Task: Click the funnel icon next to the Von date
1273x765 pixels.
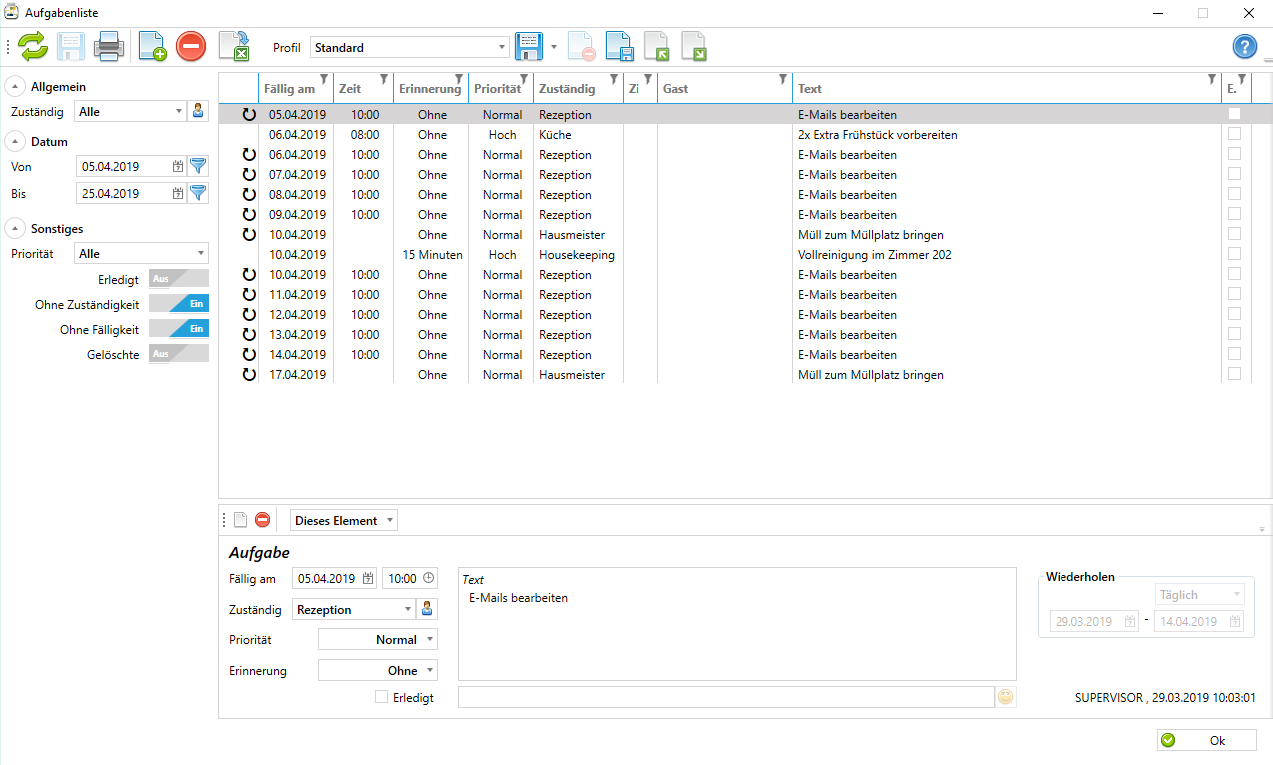Action: point(198,167)
